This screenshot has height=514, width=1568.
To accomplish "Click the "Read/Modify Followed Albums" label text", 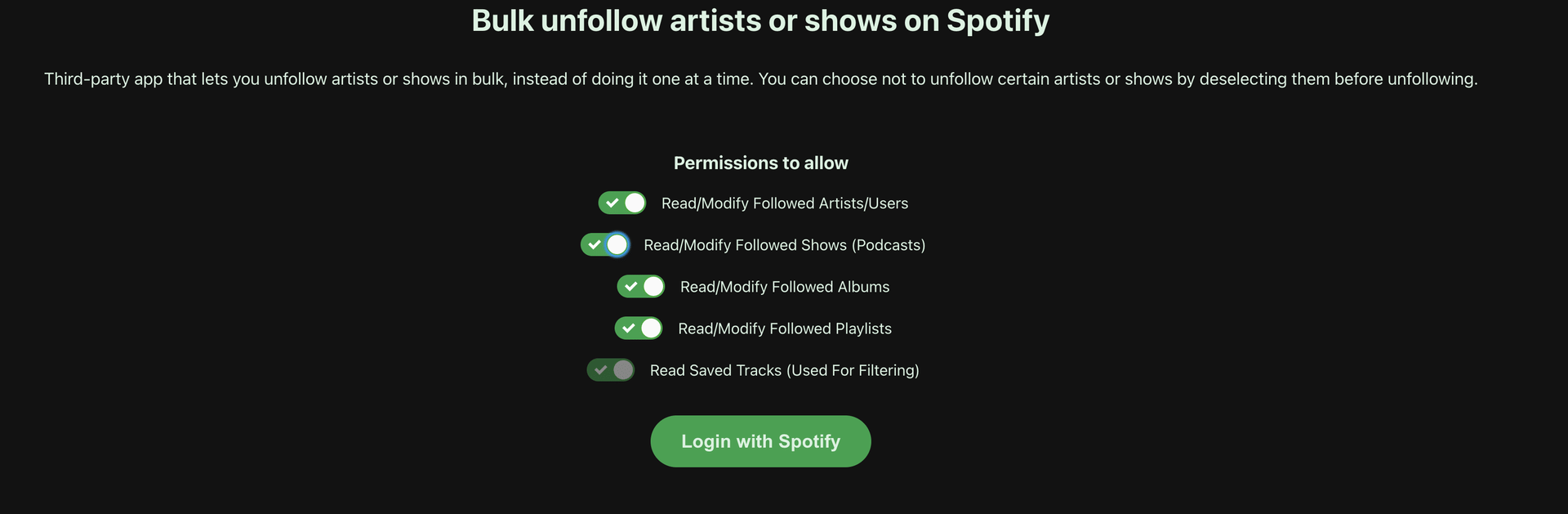I will click(784, 287).
